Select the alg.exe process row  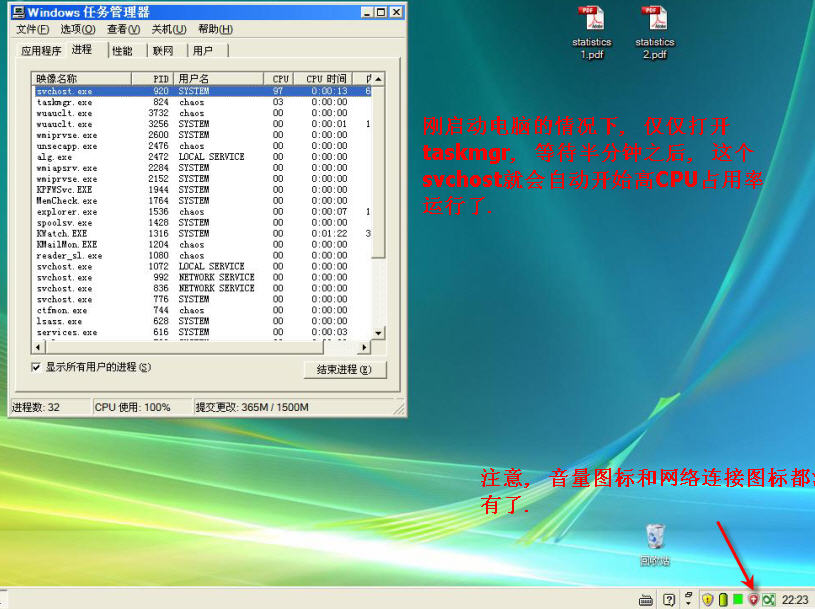click(x=202, y=157)
